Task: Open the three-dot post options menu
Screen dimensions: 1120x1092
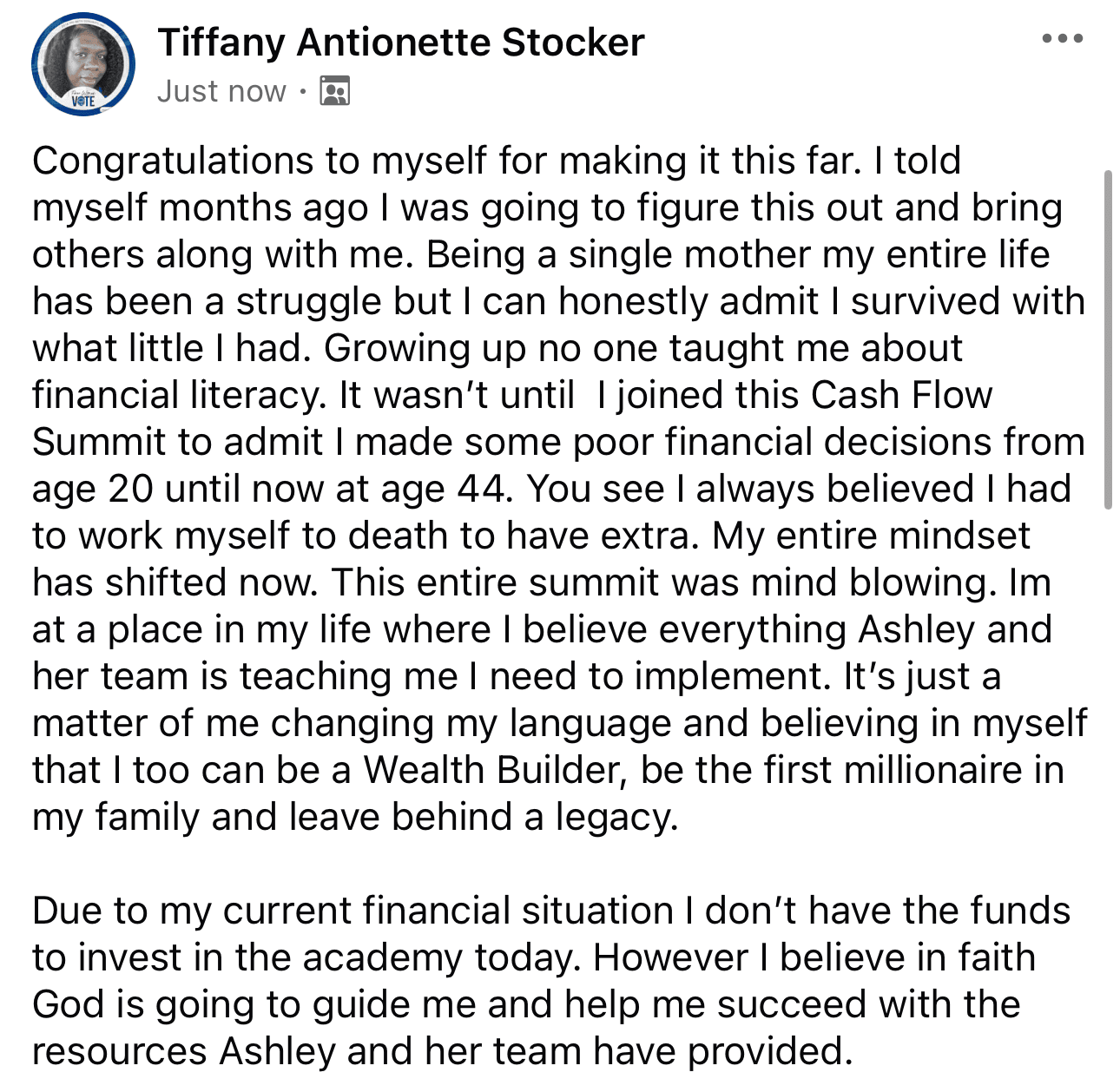Action: point(1063,39)
